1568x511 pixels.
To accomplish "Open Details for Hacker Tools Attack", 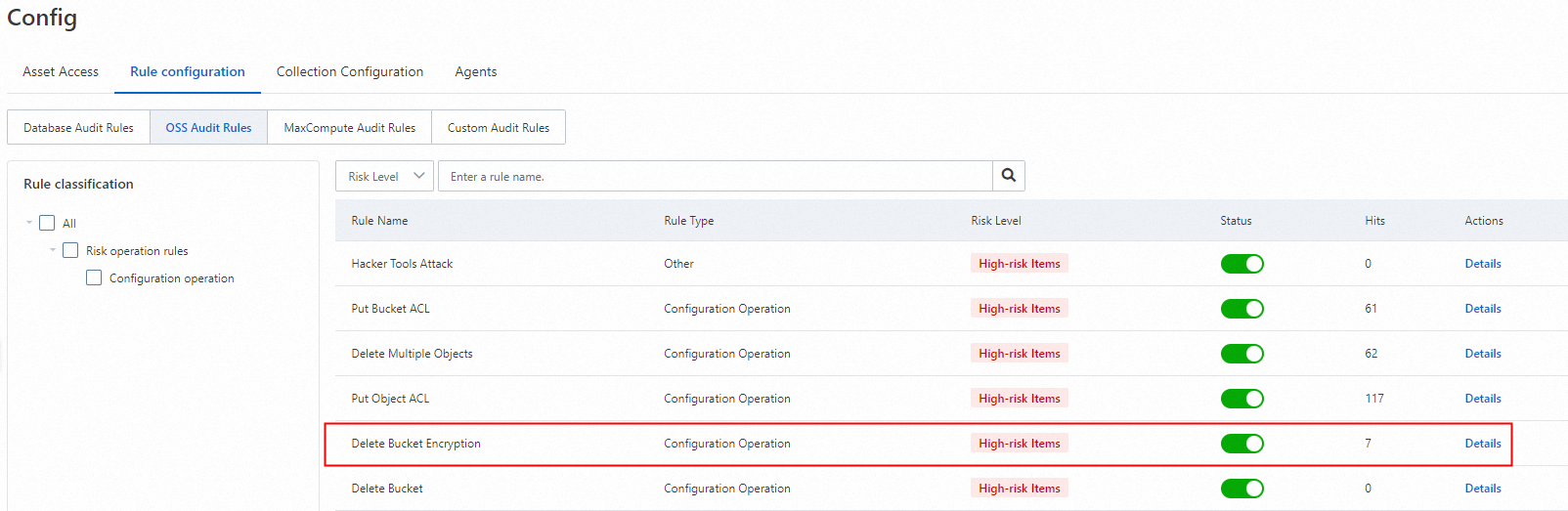I will tap(1483, 264).
